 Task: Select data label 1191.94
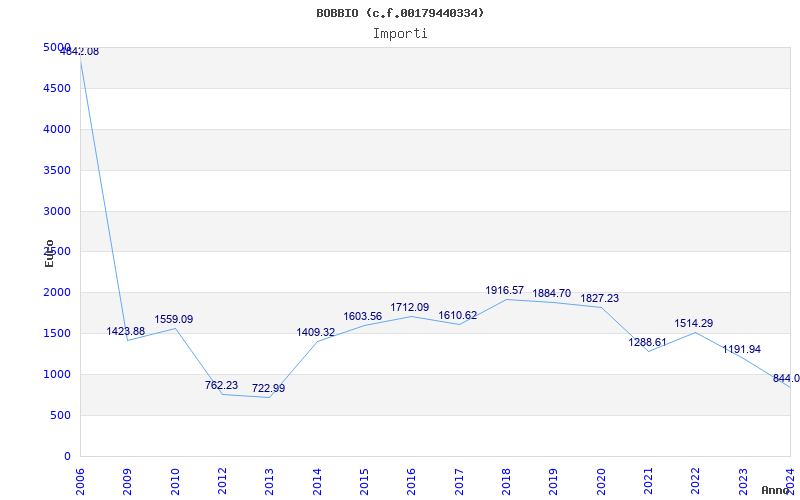[741, 349]
